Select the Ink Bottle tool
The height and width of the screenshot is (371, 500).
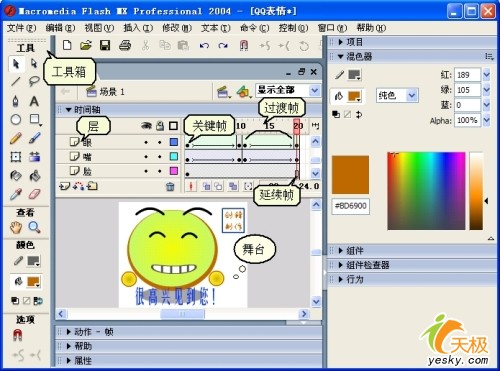[16, 175]
